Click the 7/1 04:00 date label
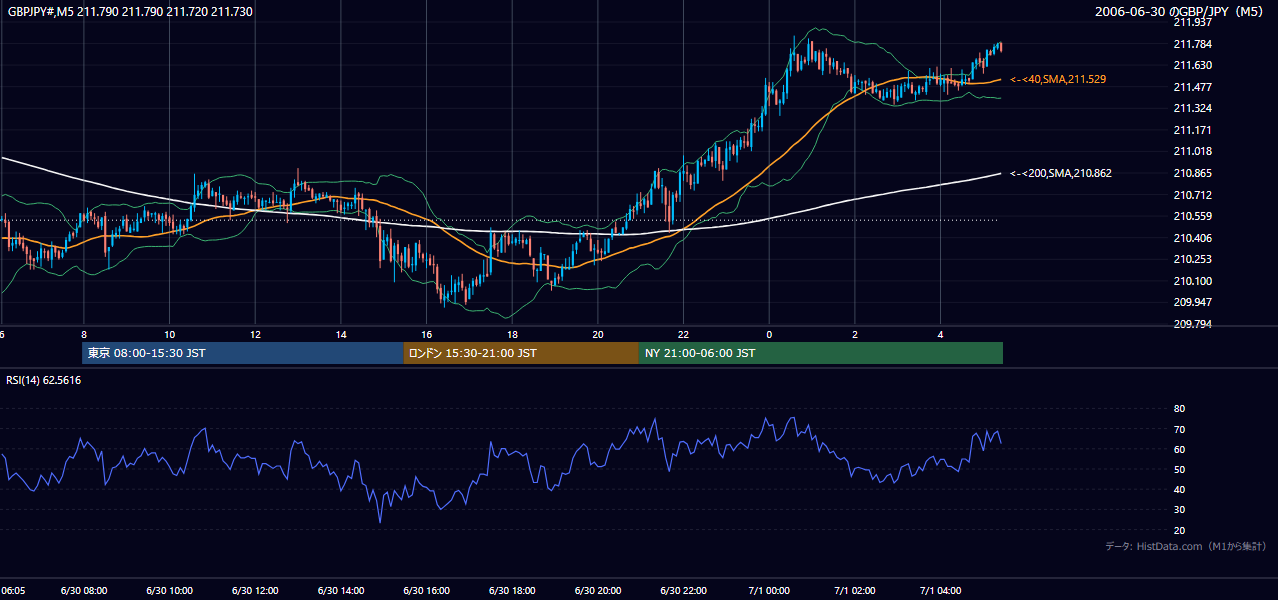The height and width of the screenshot is (600, 1278). (x=941, y=591)
